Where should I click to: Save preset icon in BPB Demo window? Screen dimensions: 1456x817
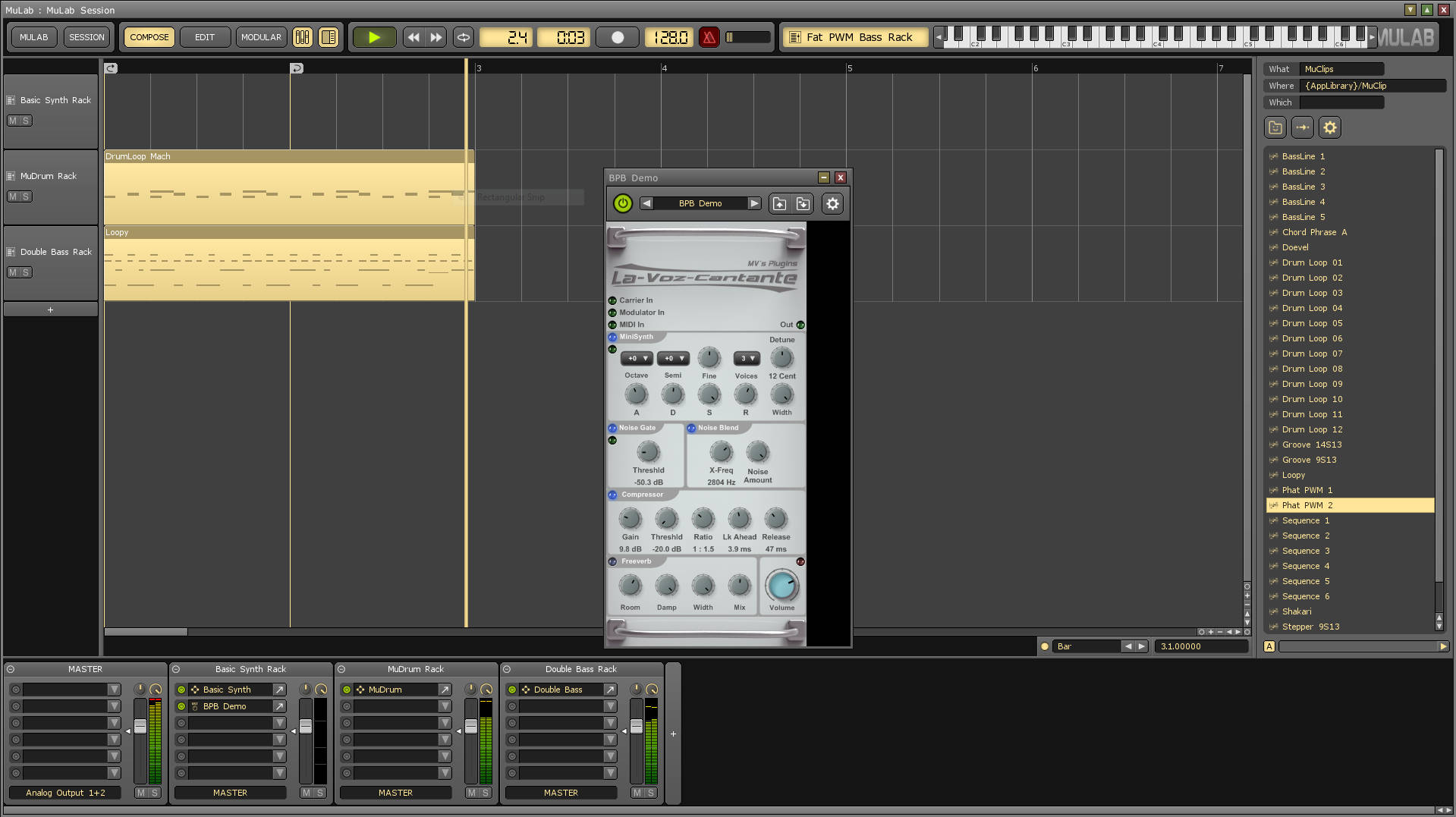(x=803, y=203)
